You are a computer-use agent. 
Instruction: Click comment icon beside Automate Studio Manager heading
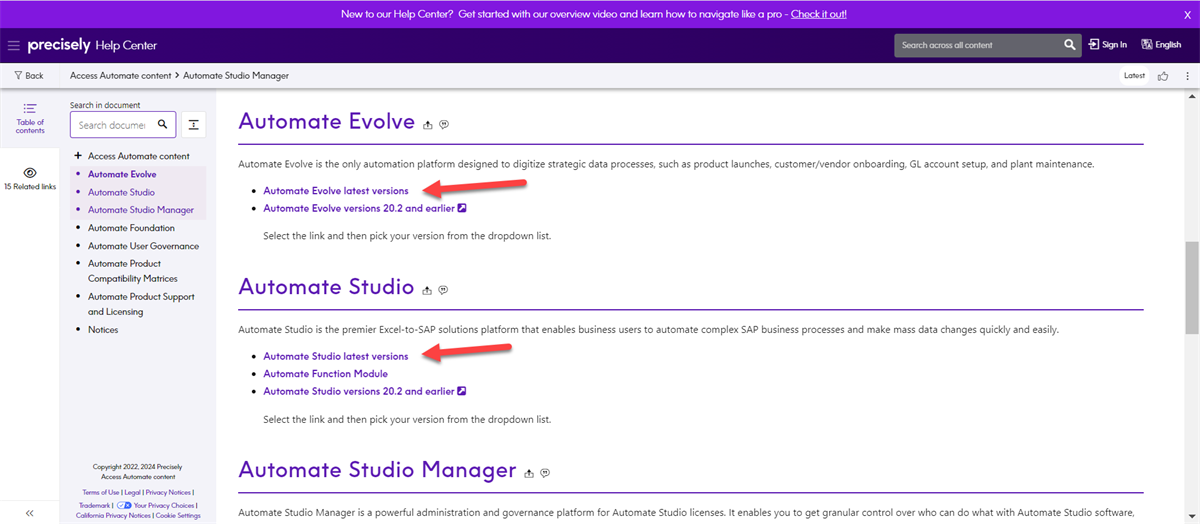(x=545, y=473)
